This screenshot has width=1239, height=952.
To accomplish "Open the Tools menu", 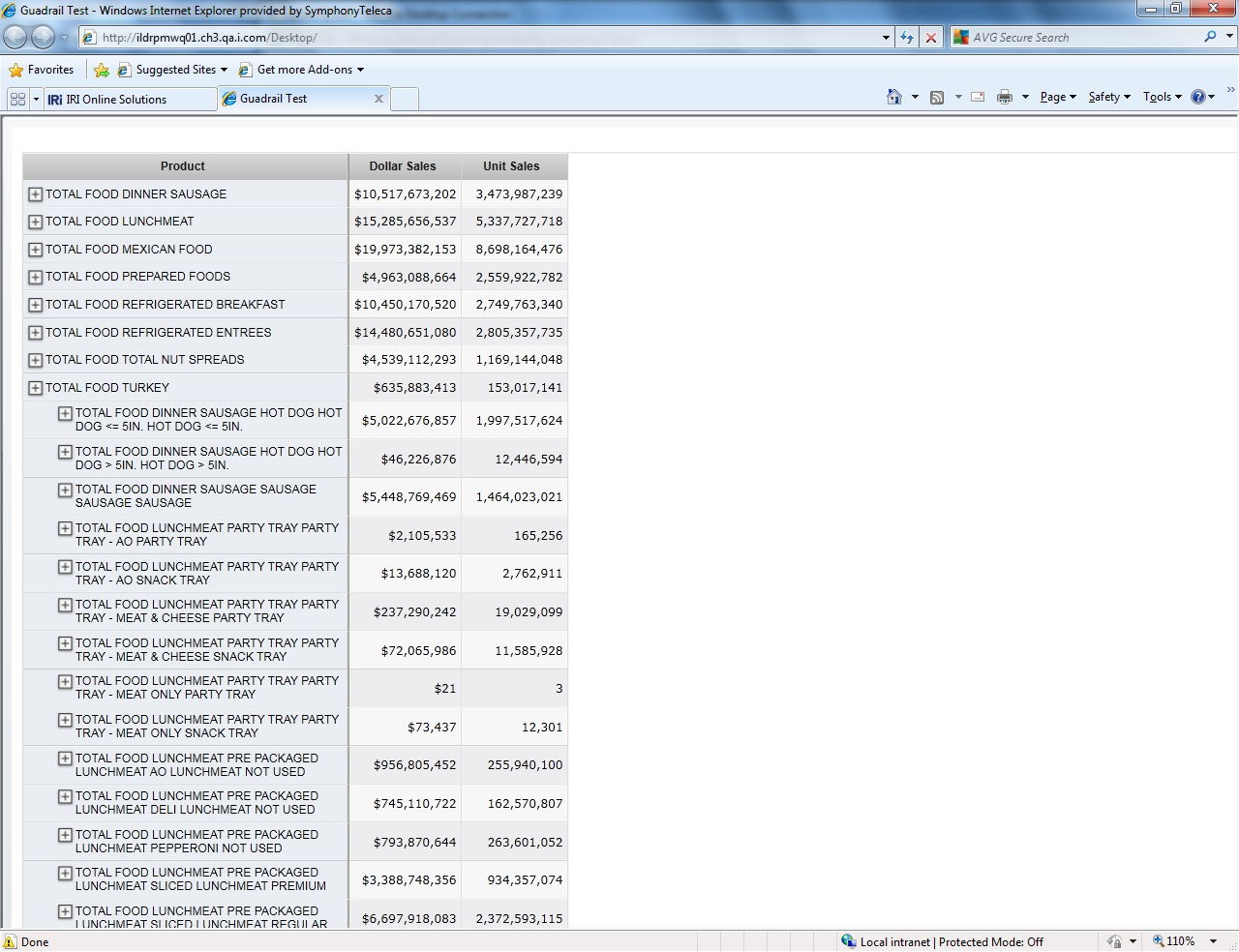I will (1161, 97).
